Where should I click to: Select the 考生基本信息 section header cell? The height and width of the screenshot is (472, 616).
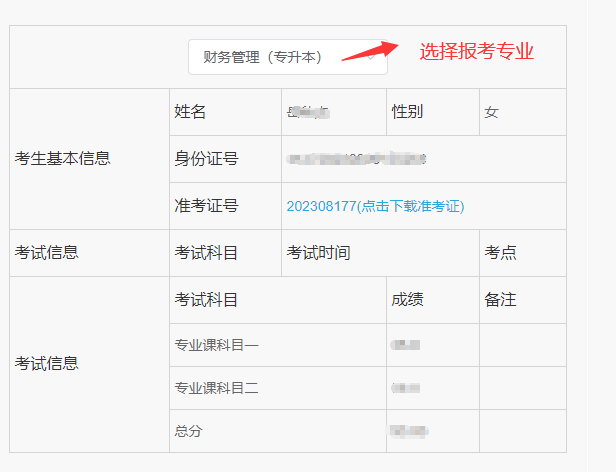pyautogui.click(x=63, y=158)
